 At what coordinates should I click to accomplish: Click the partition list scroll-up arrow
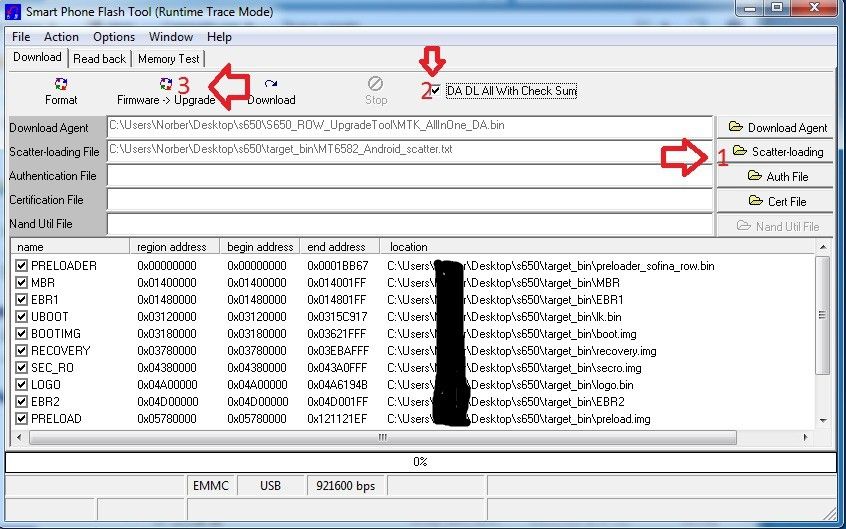pos(822,247)
